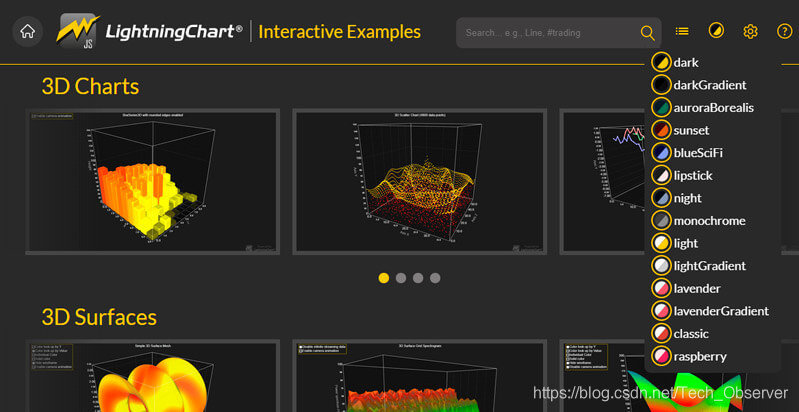Toggle the theme selector icon in header
799x412 pixels.
point(716,31)
